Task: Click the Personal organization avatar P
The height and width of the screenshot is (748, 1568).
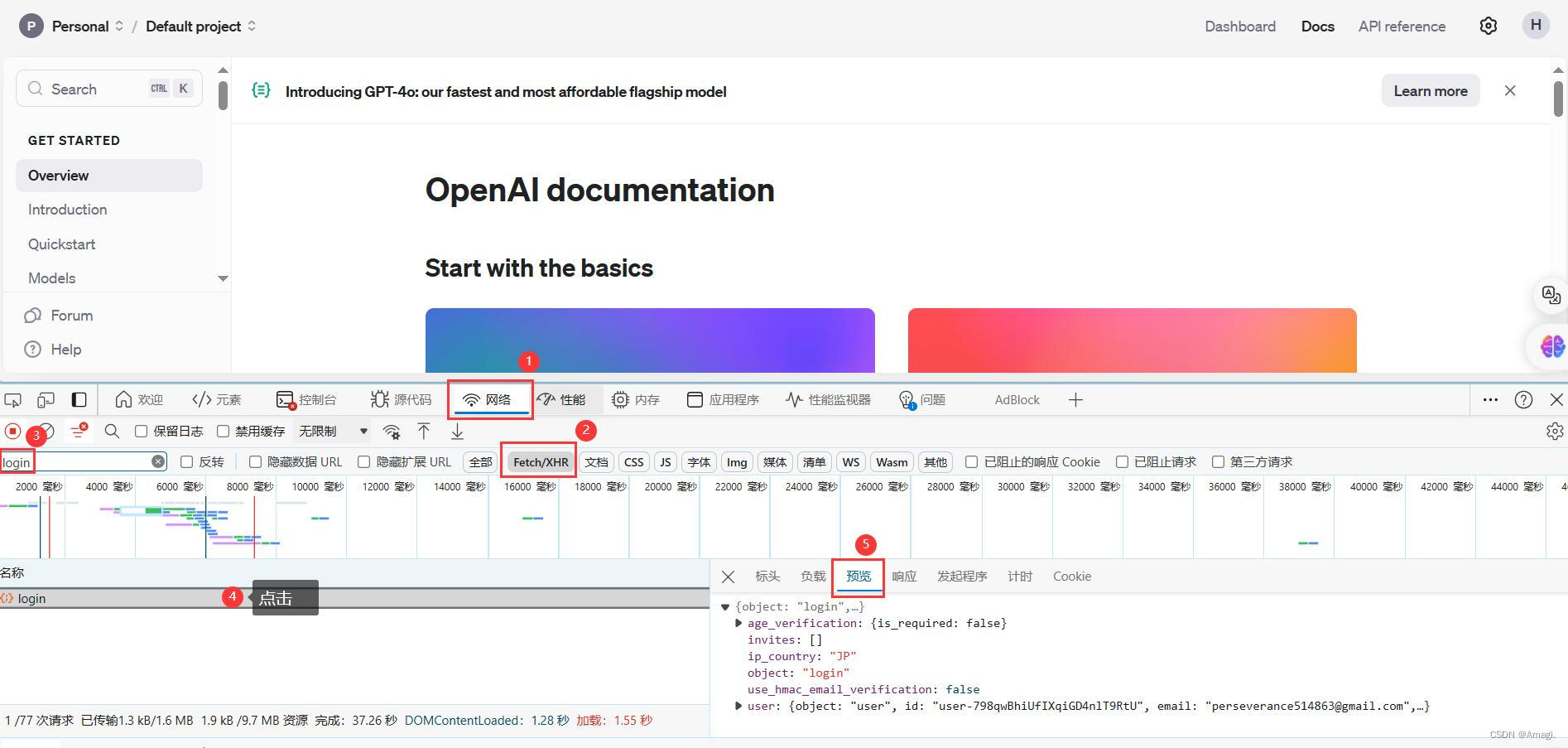Action: pyautogui.click(x=31, y=27)
